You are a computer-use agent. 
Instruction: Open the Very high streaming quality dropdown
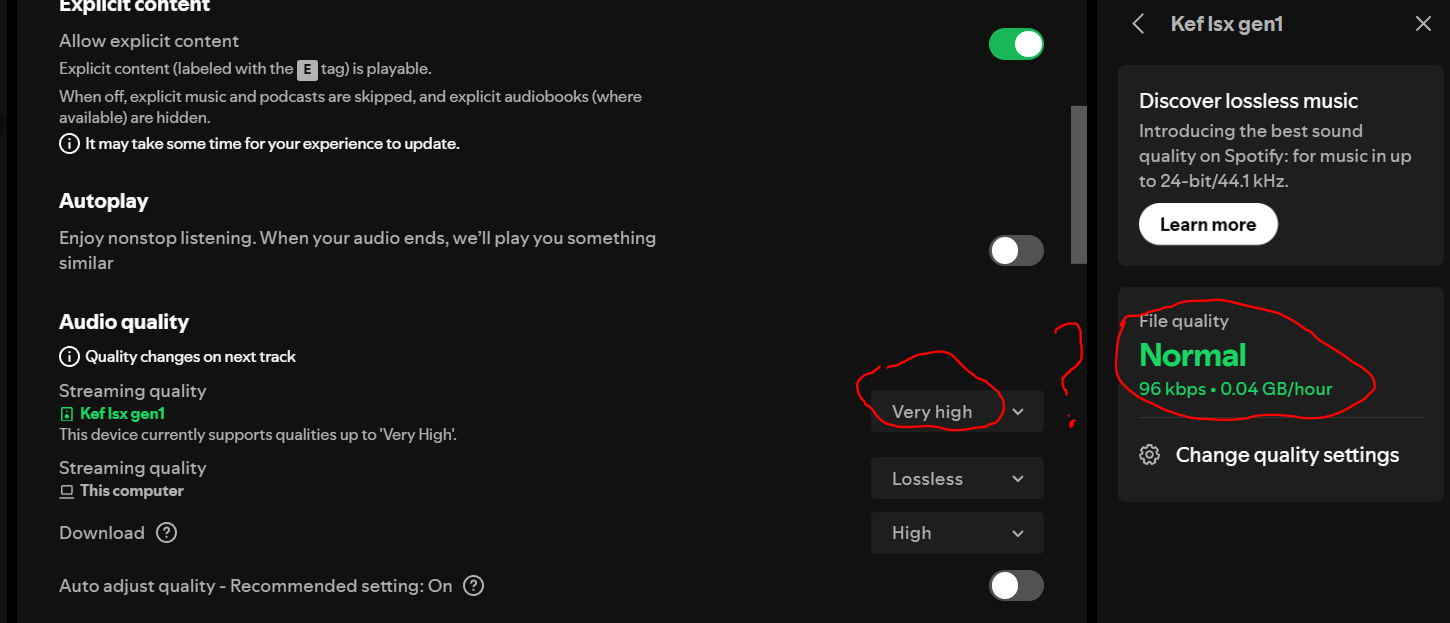pos(957,411)
